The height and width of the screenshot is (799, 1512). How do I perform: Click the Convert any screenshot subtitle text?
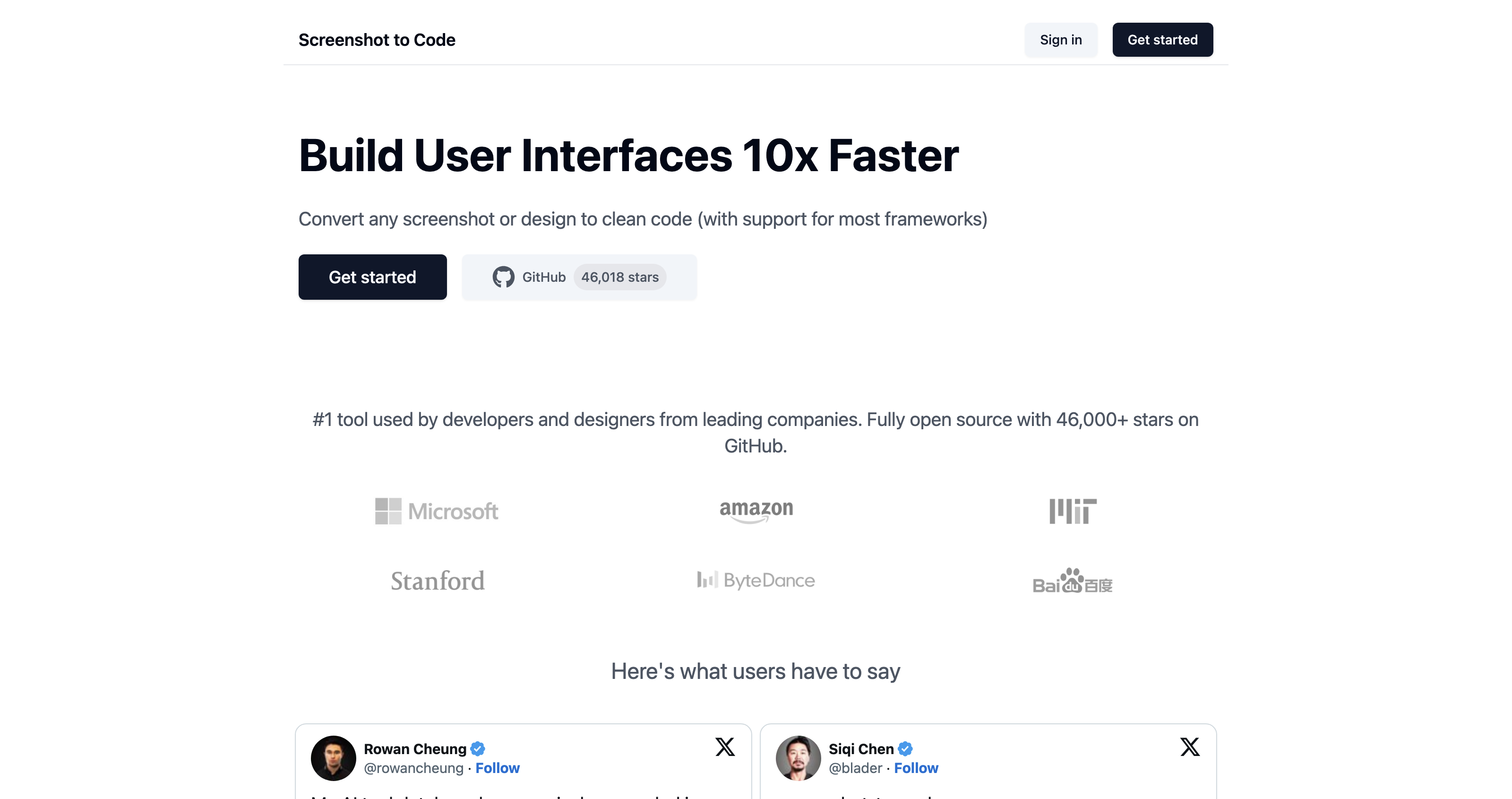(x=643, y=219)
